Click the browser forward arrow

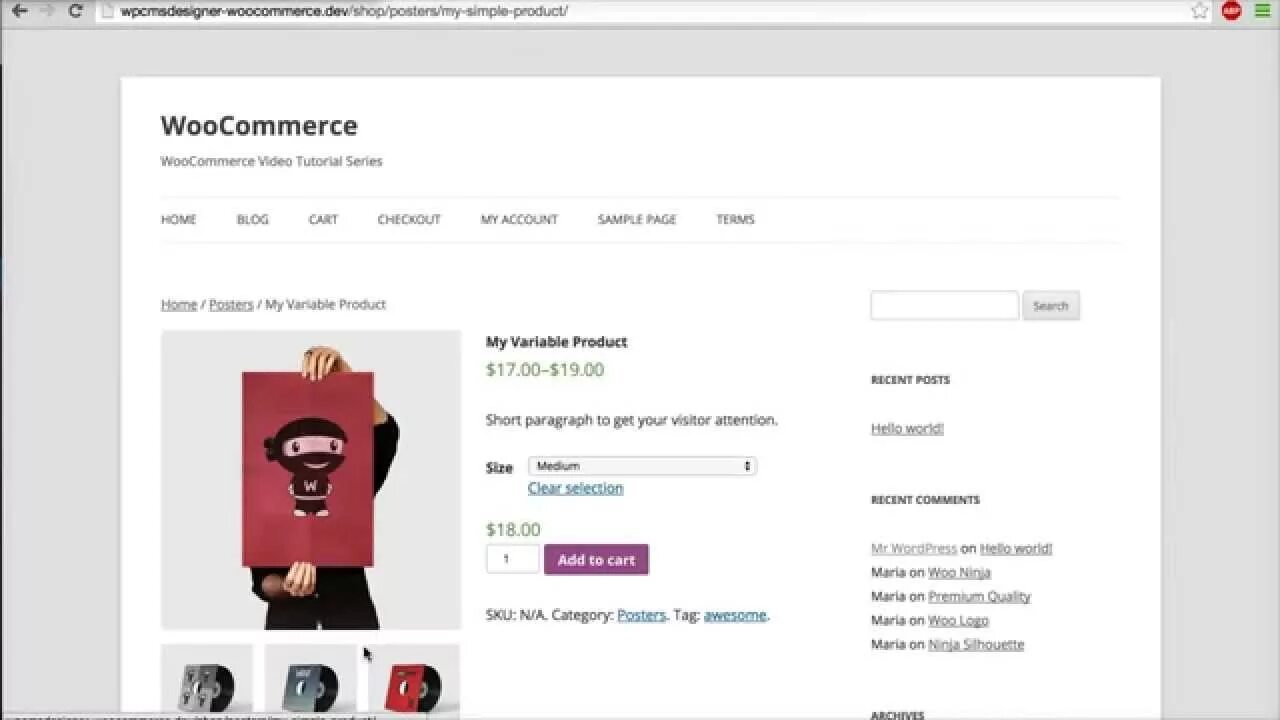tap(47, 11)
